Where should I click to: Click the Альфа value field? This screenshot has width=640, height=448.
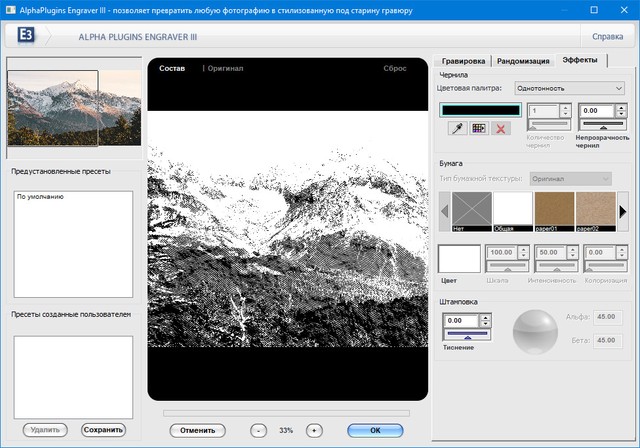pyautogui.click(x=607, y=317)
